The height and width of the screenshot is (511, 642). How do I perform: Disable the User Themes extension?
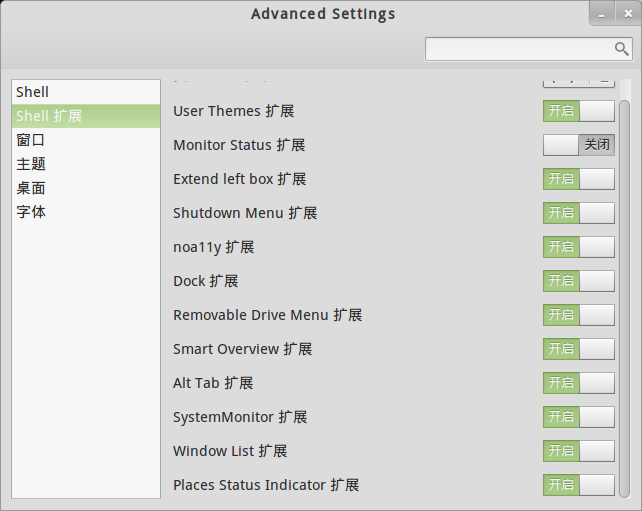pos(578,111)
